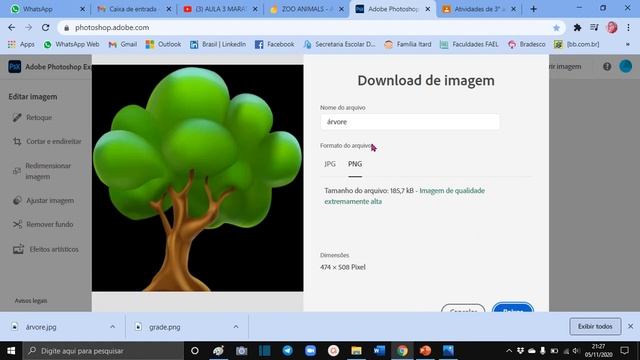Choose the JPG file format
Image resolution: width=640 pixels, height=360 pixels.
coord(330,164)
